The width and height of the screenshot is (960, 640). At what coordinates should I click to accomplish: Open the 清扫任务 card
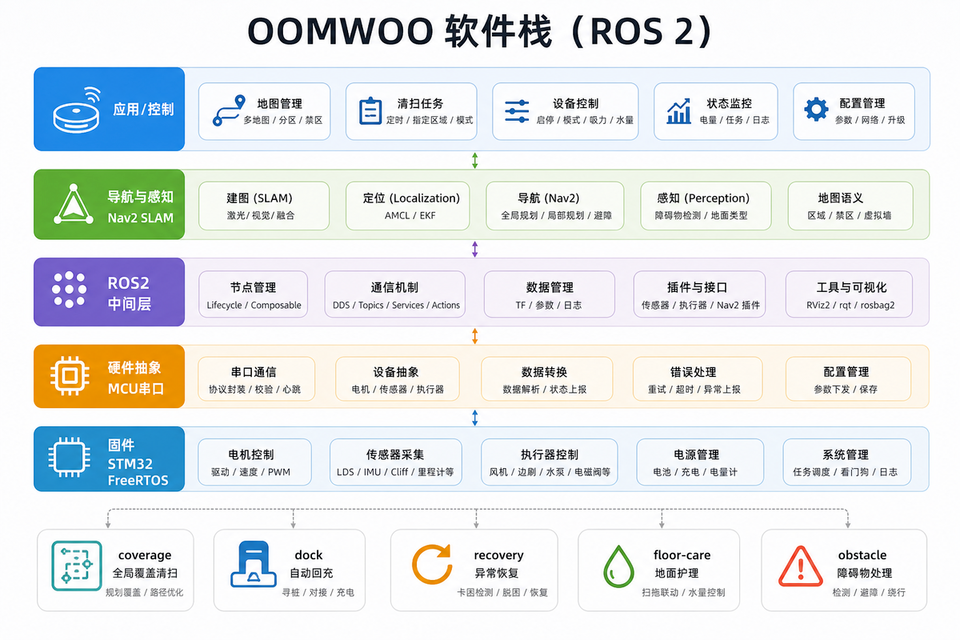coord(411,111)
